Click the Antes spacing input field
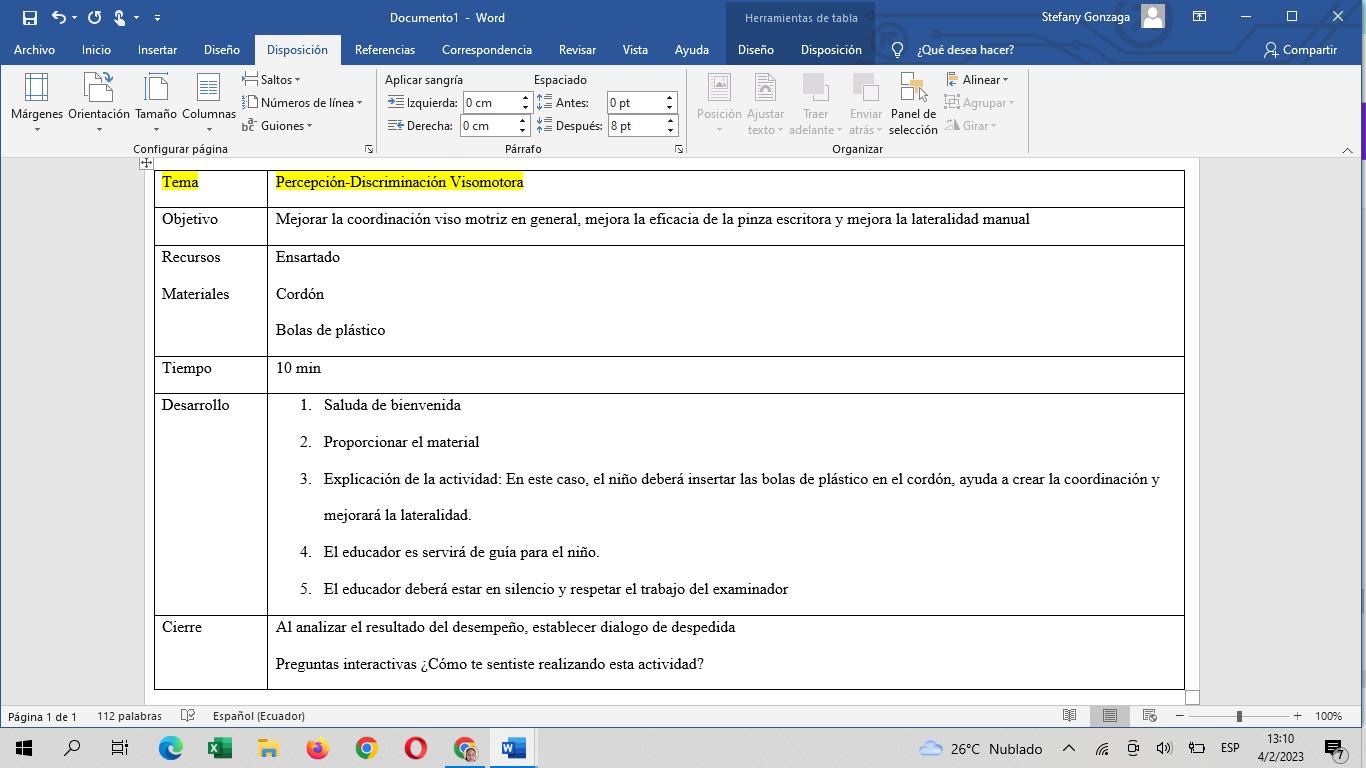The image size is (1366, 768). coord(636,102)
